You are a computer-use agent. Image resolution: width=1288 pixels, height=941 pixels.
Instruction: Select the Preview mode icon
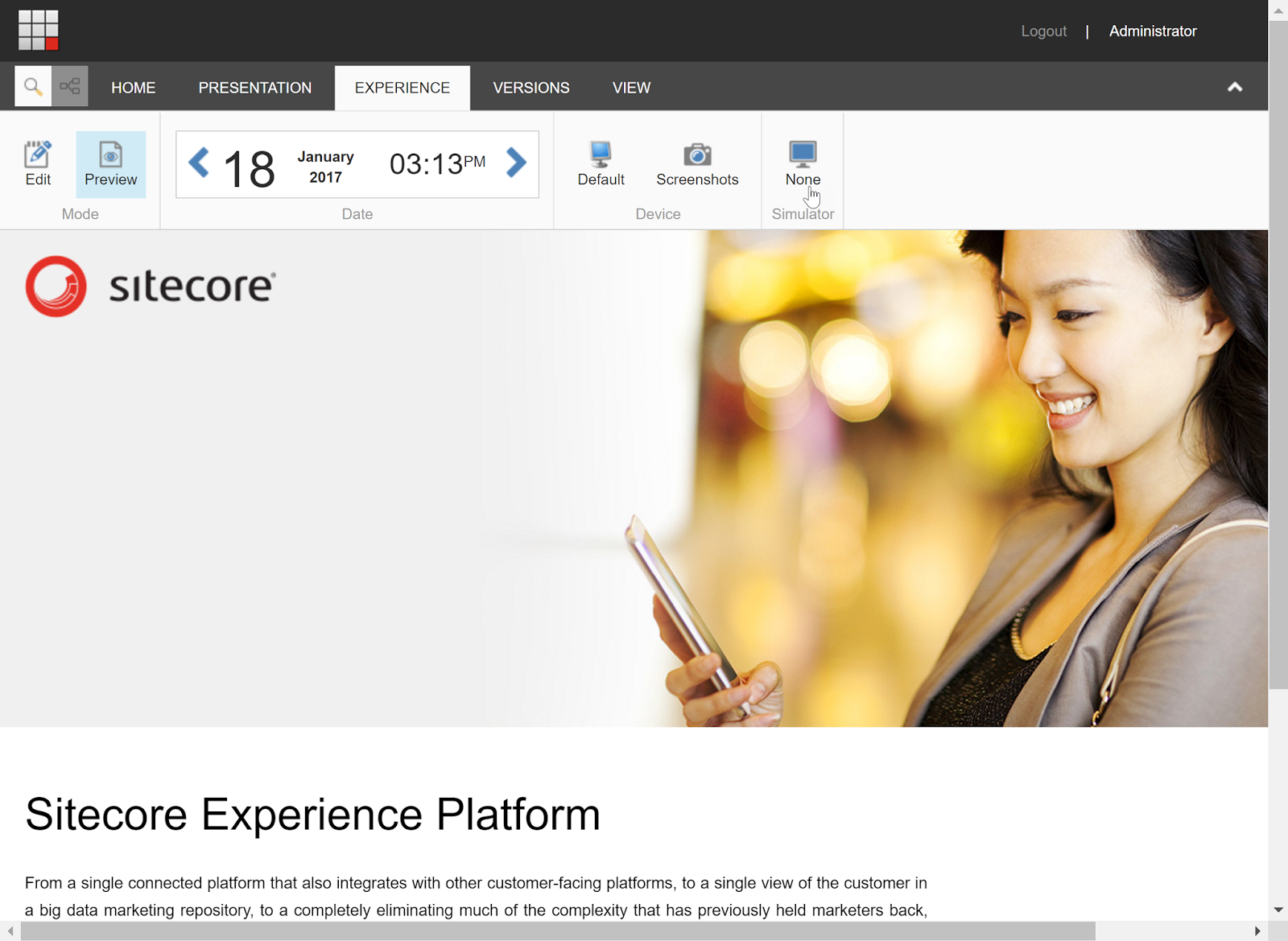110,163
